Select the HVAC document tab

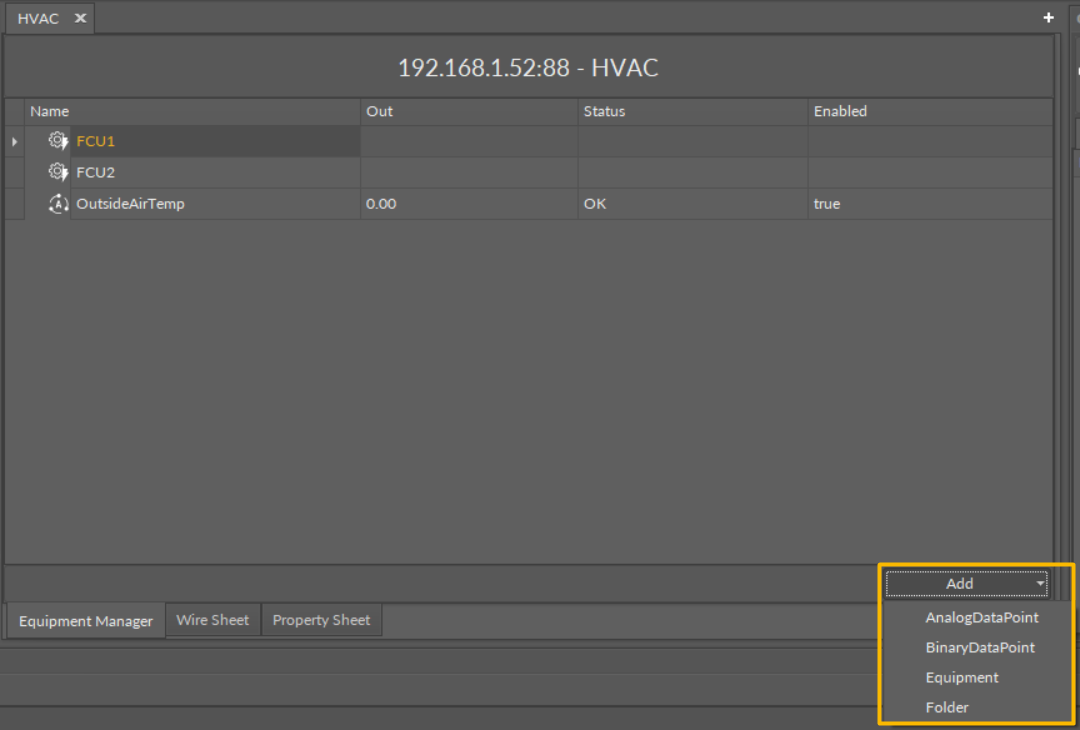(38, 18)
